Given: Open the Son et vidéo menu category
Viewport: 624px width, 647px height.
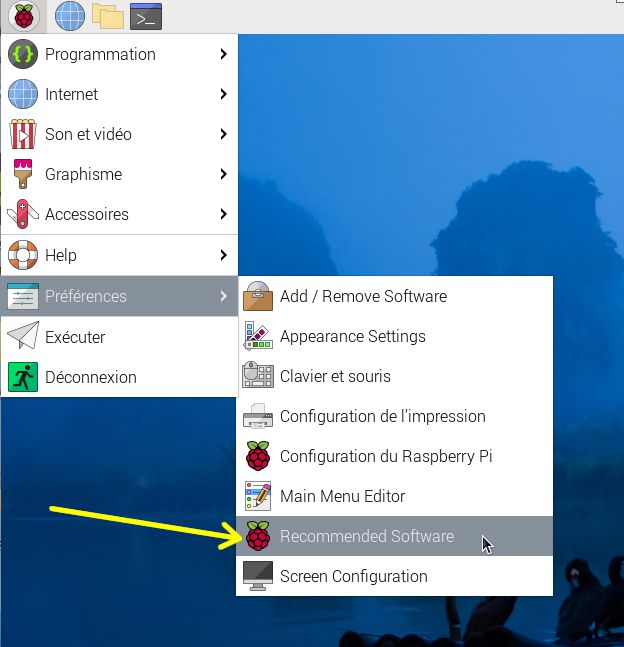Looking at the screenshot, I should [x=120, y=134].
